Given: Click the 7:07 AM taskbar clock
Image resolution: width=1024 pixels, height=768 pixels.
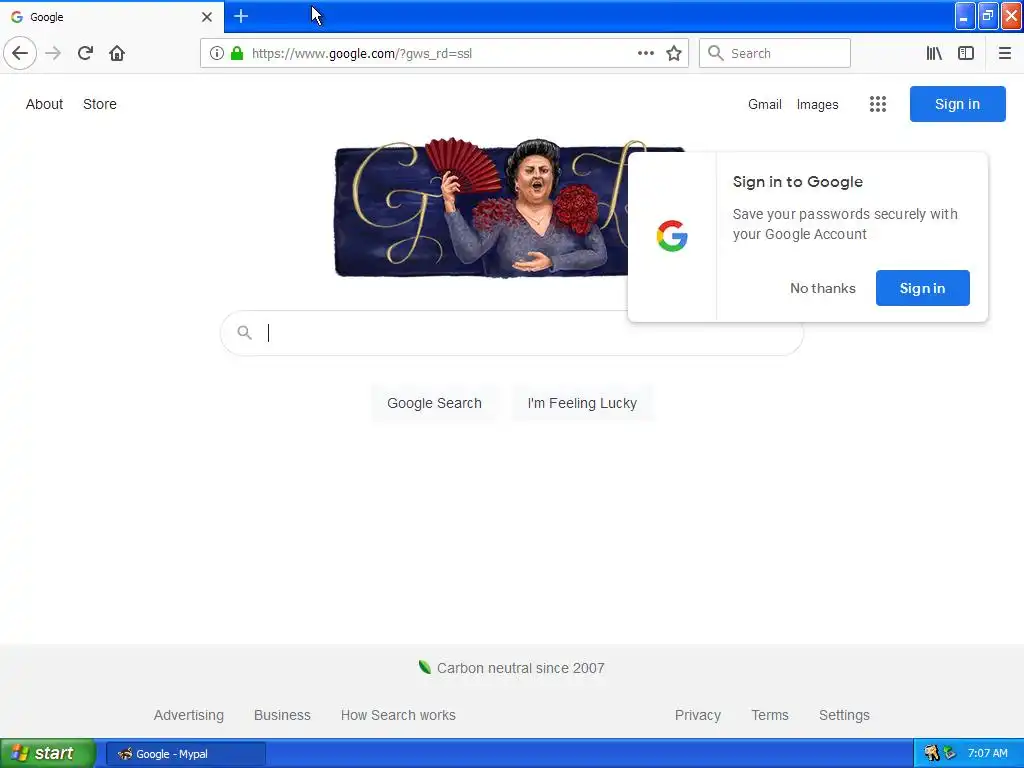Looking at the screenshot, I should pyautogui.click(x=987, y=754).
